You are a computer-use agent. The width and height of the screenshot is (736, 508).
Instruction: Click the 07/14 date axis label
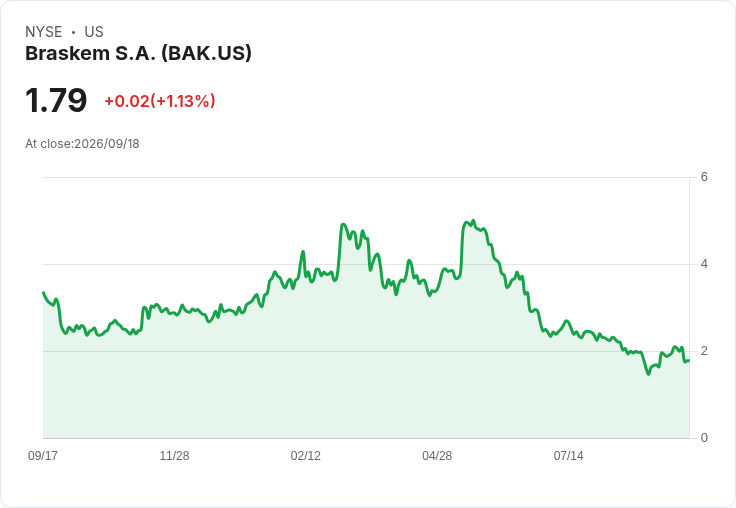point(568,456)
